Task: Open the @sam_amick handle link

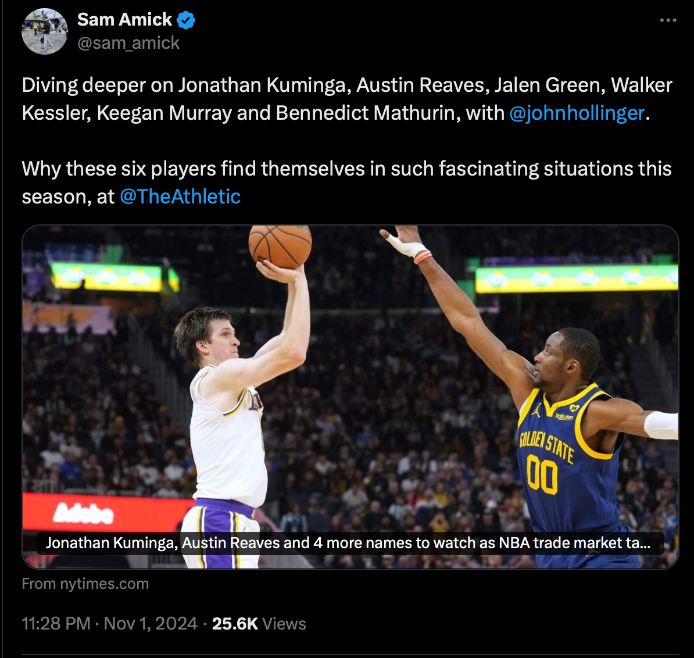Action: [128, 43]
